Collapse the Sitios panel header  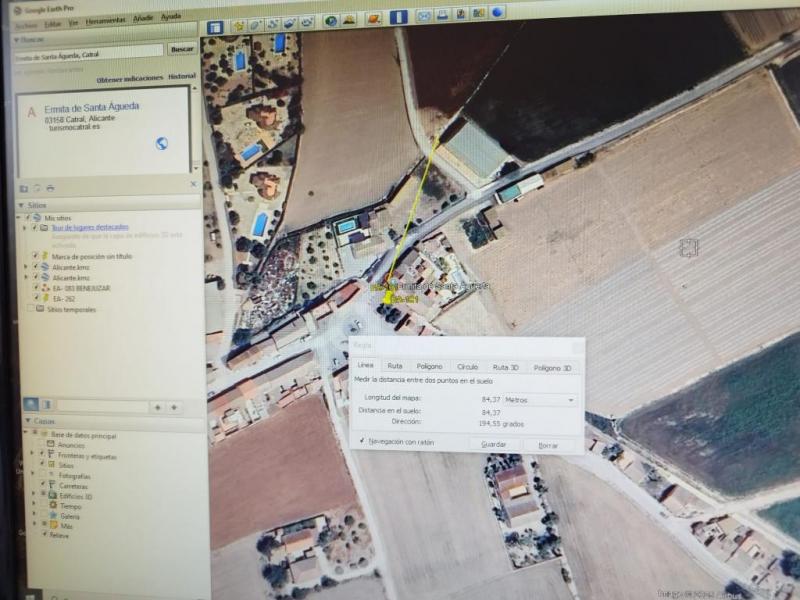click(x=20, y=204)
